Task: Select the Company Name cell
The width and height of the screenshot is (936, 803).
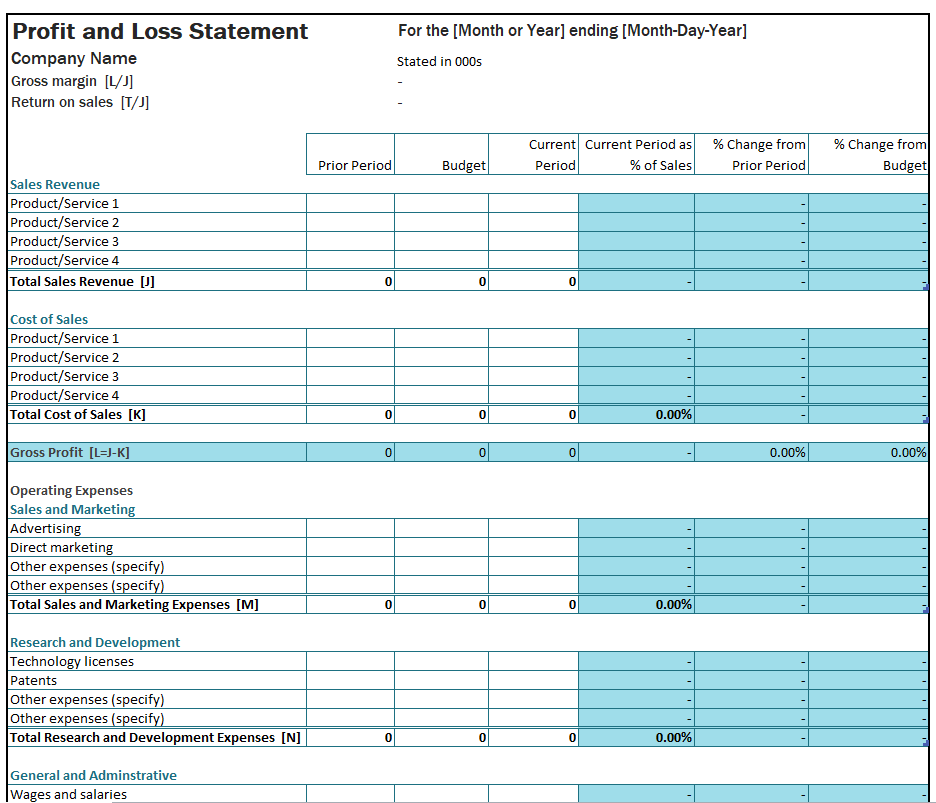Action: coord(74,58)
